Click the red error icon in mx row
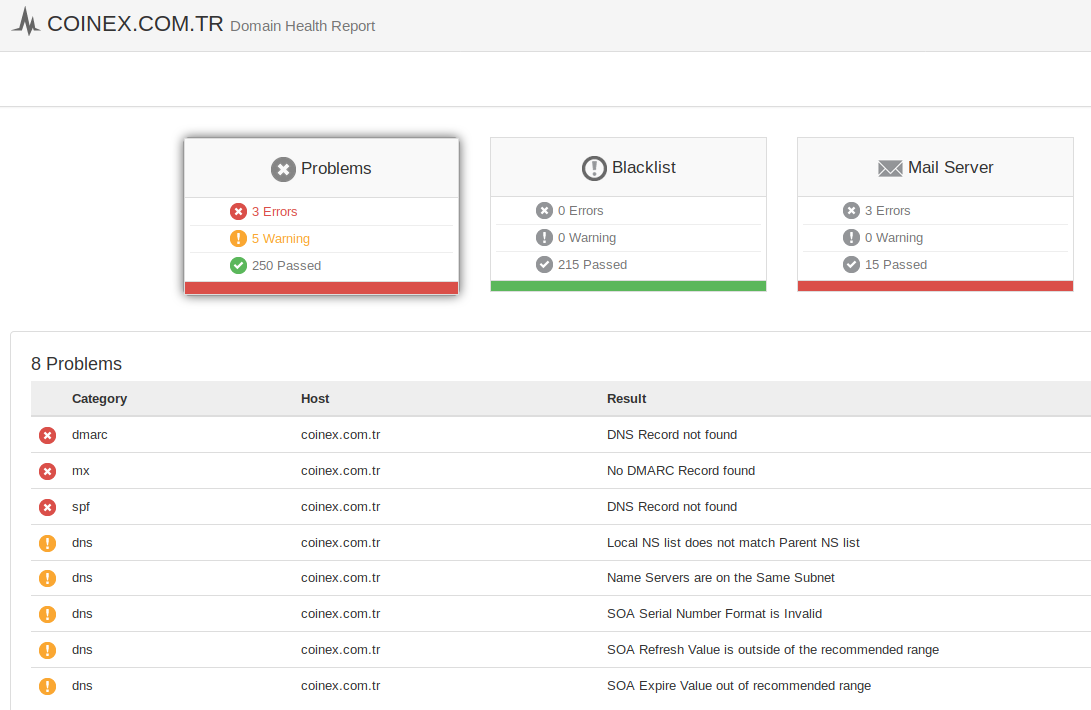 click(x=47, y=472)
